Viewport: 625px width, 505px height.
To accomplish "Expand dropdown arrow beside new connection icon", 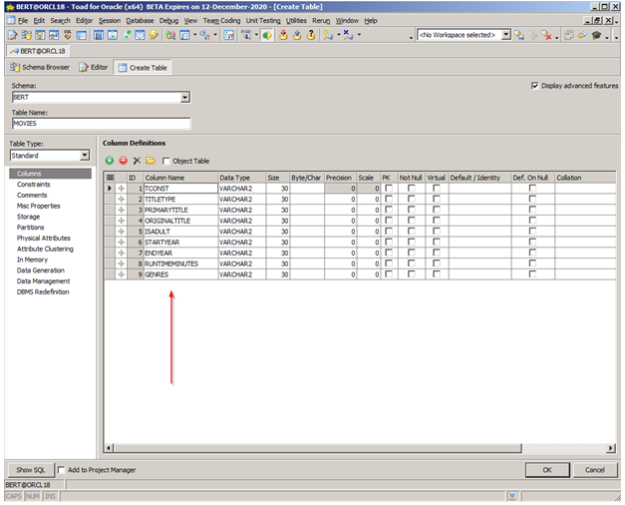I will pyautogui.click(x=339, y=35).
